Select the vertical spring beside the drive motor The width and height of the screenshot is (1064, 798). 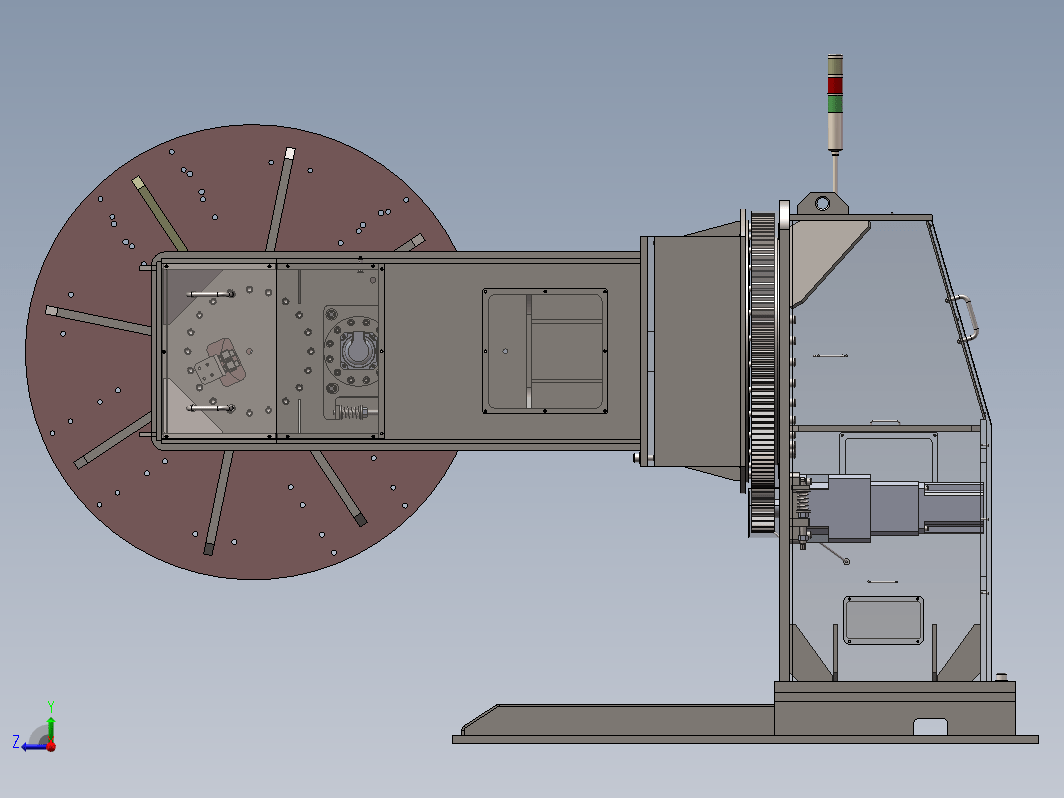[803, 502]
